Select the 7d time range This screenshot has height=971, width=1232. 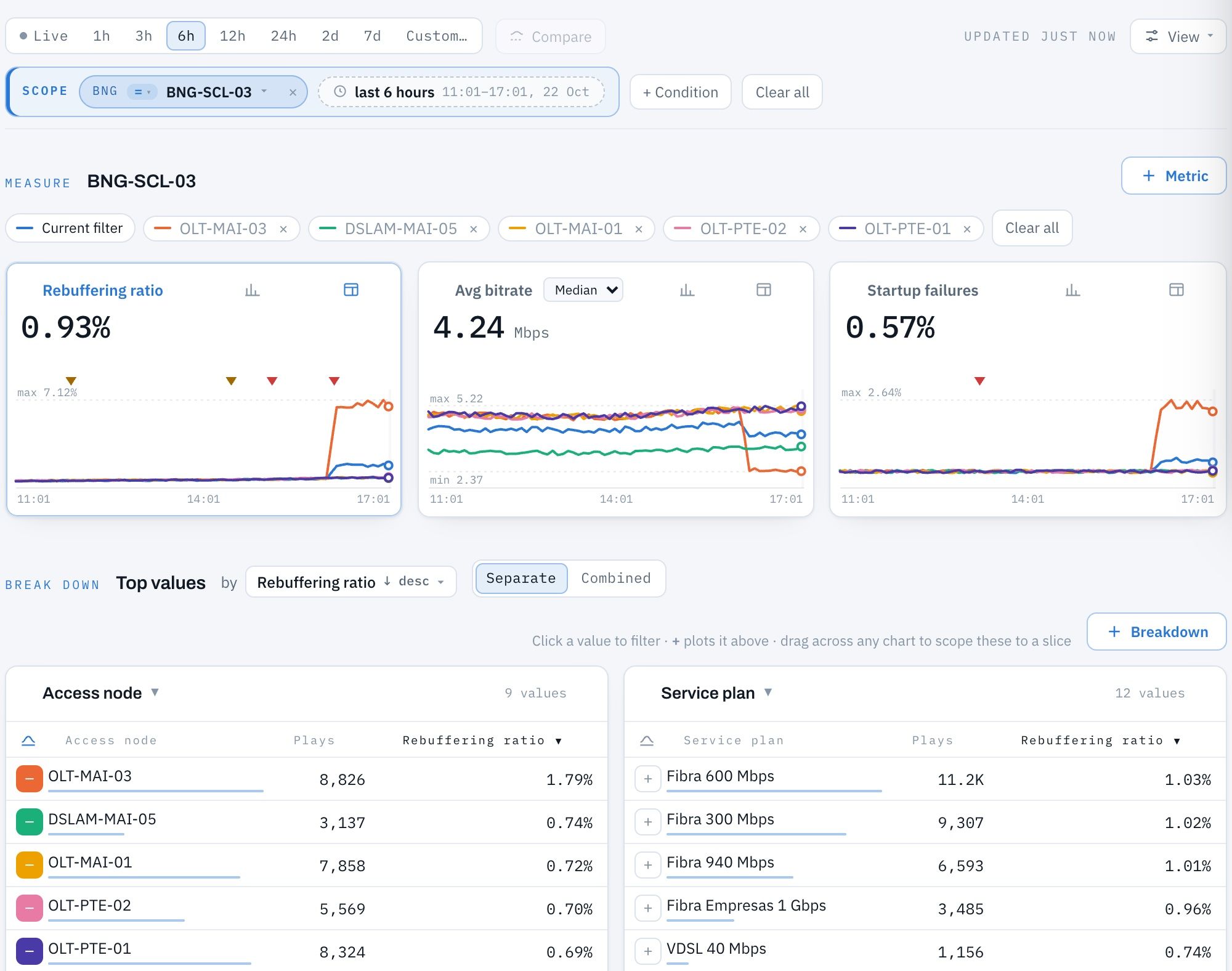pyautogui.click(x=372, y=36)
